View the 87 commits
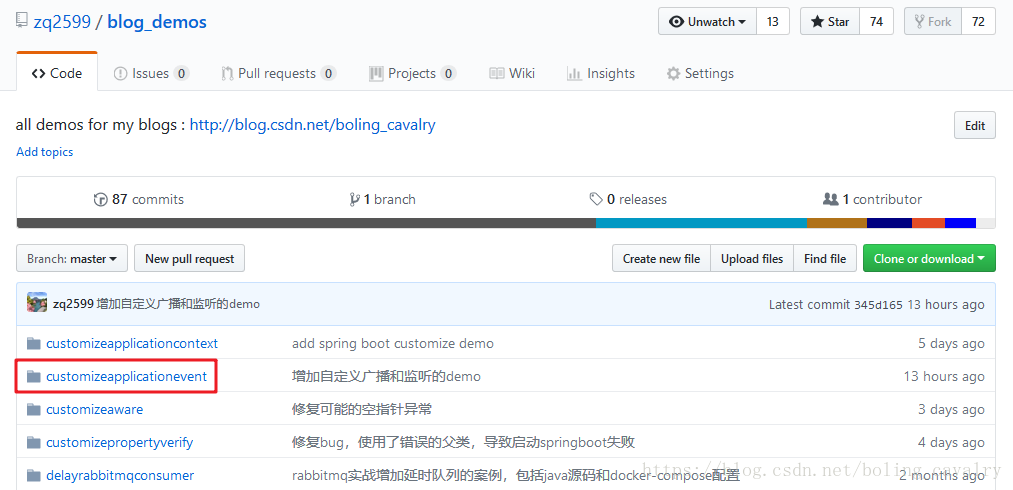 tap(139, 199)
